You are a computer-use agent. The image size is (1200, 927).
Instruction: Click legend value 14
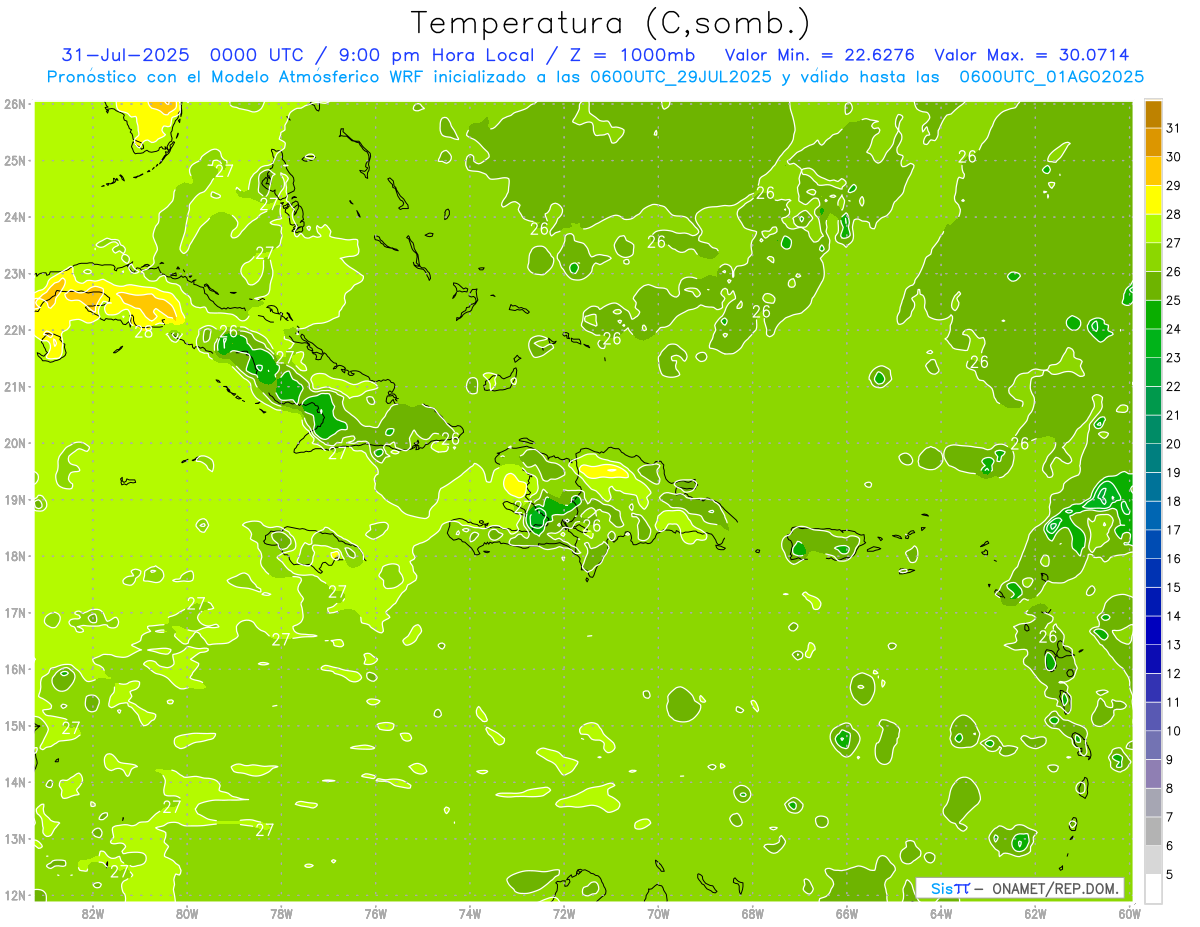point(1174,616)
